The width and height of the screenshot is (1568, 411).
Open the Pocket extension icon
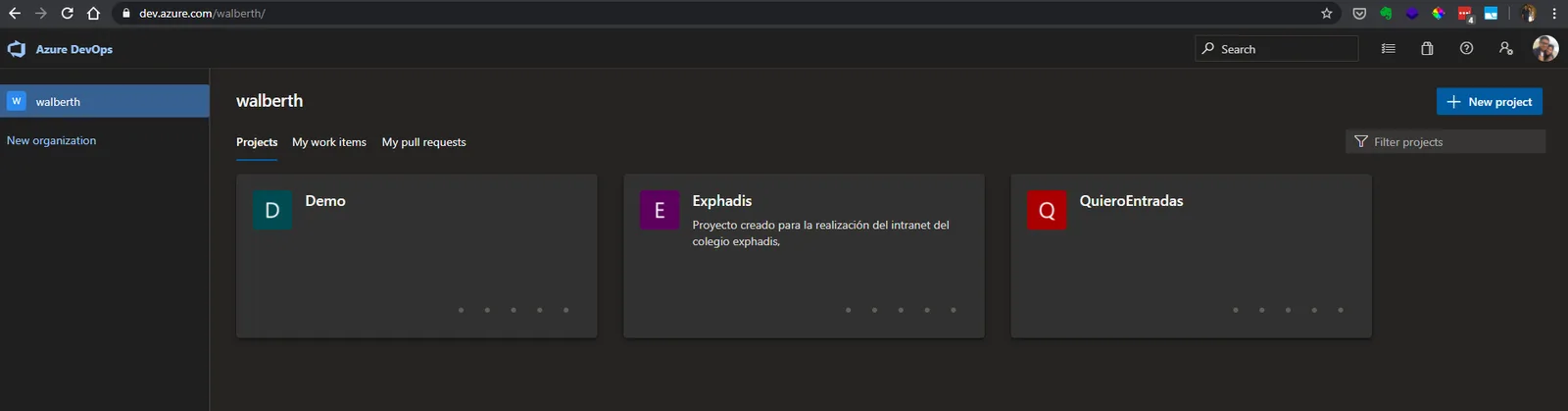(x=1359, y=14)
